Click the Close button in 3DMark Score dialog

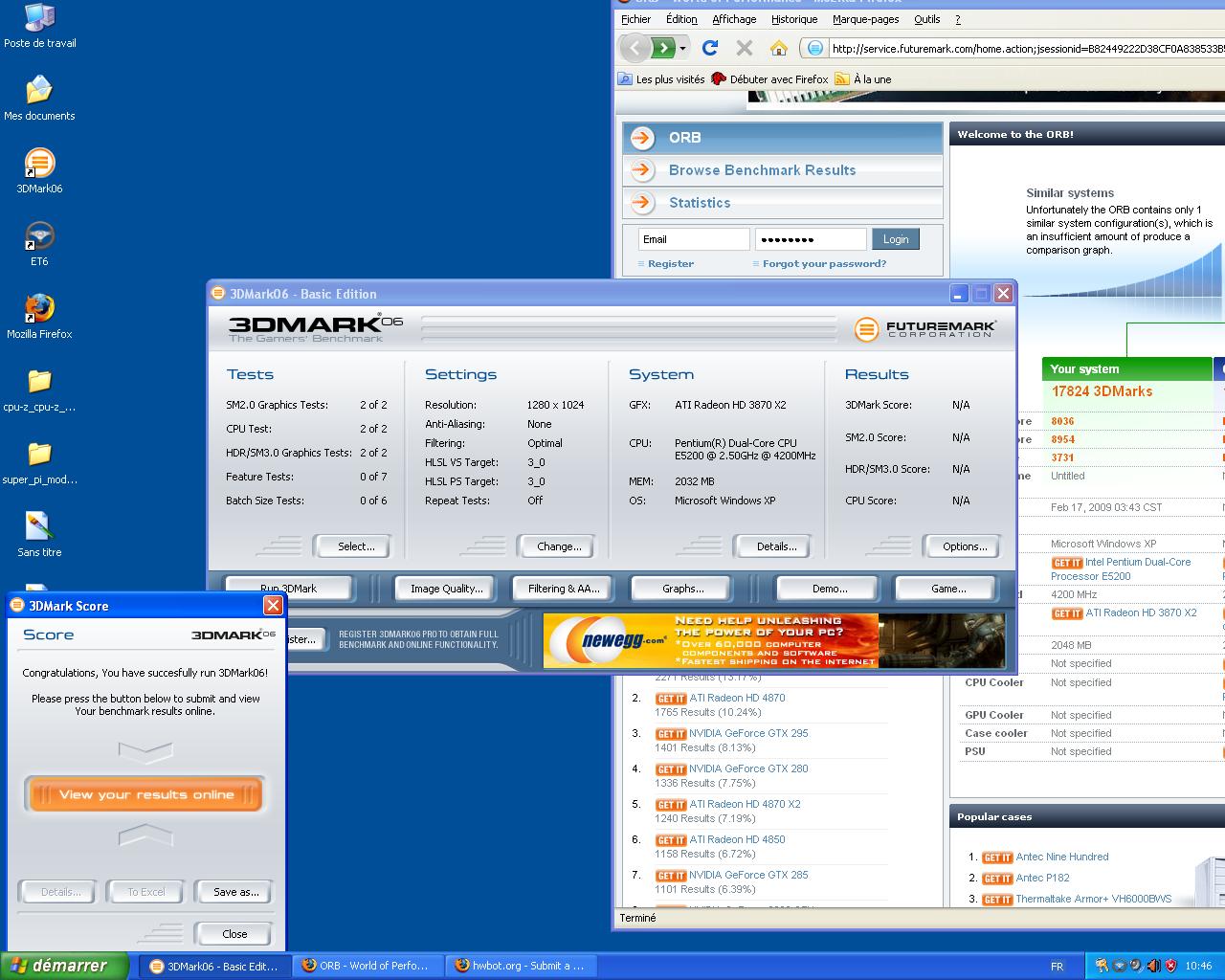pyautogui.click(x=234, y=934)
